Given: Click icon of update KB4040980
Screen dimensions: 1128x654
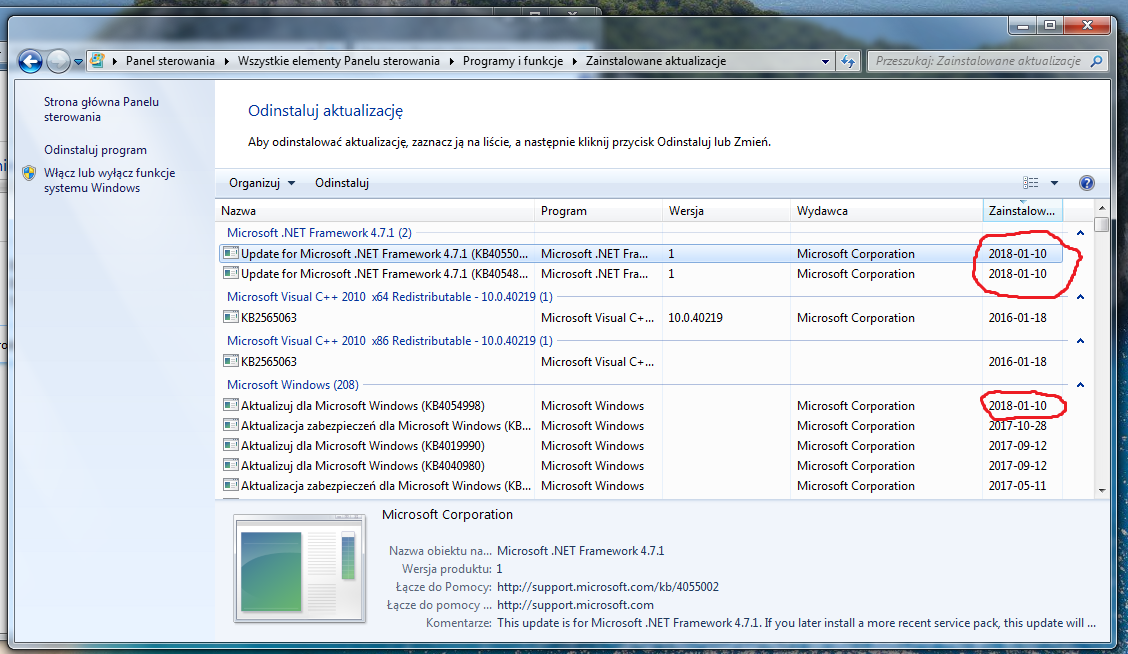Looking at the screenshot, I should click(x=230, y=466).
